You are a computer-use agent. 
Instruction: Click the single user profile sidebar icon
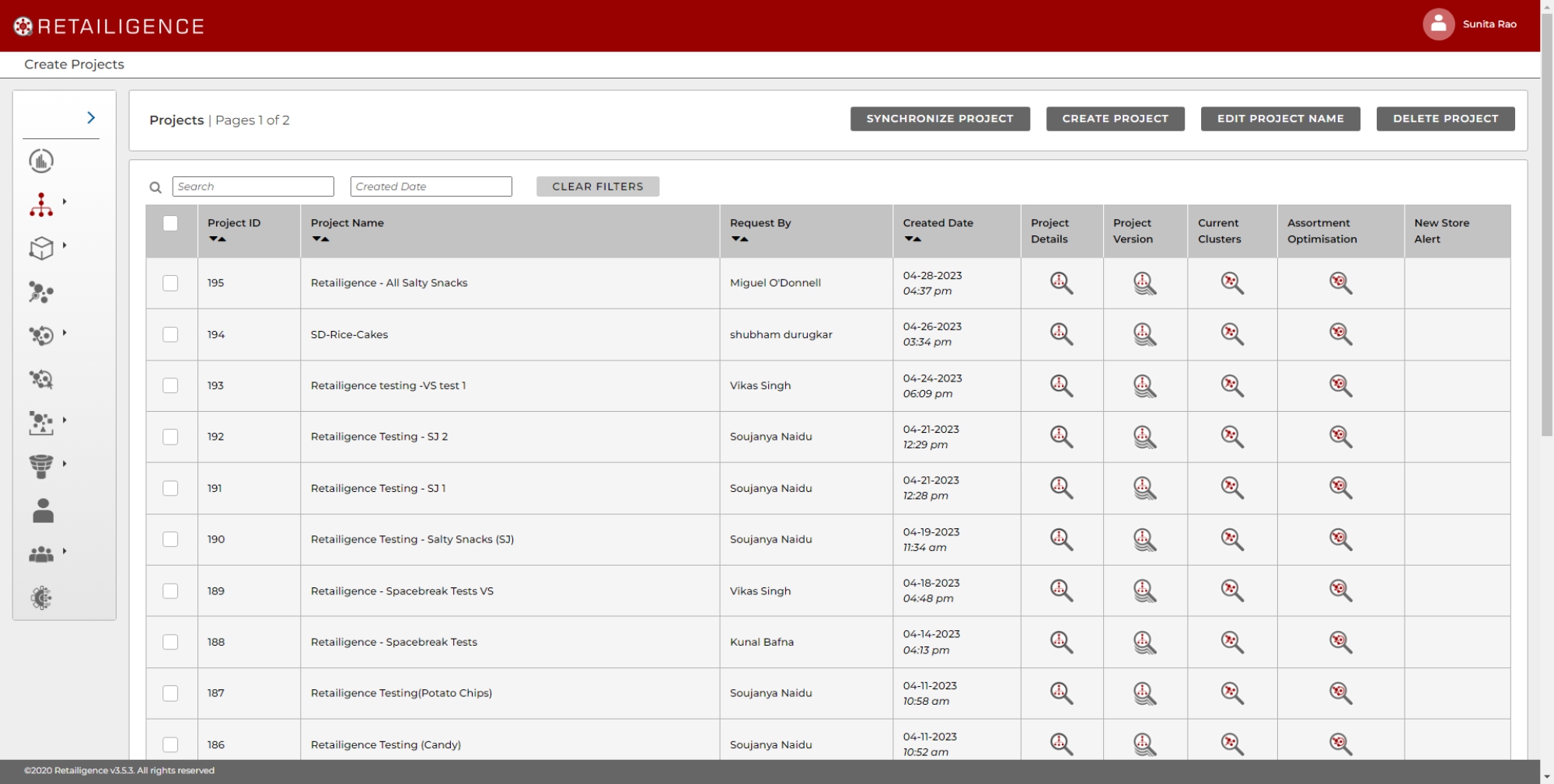[43, 510]
